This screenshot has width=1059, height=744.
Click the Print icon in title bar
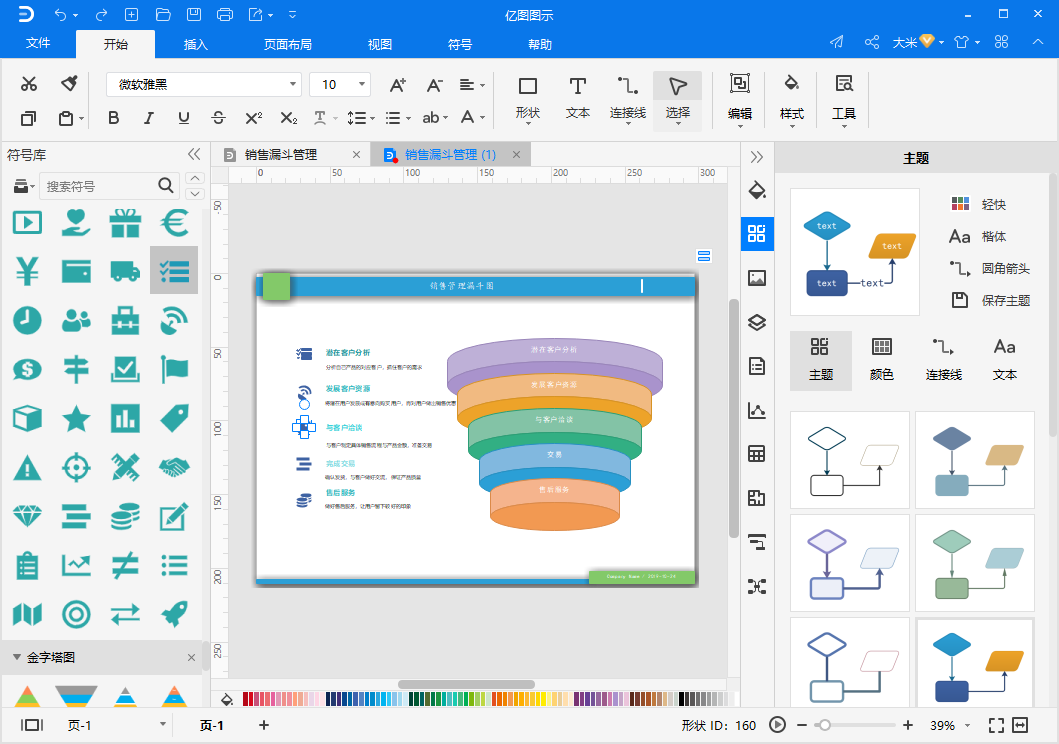click(x=225, y=14)
